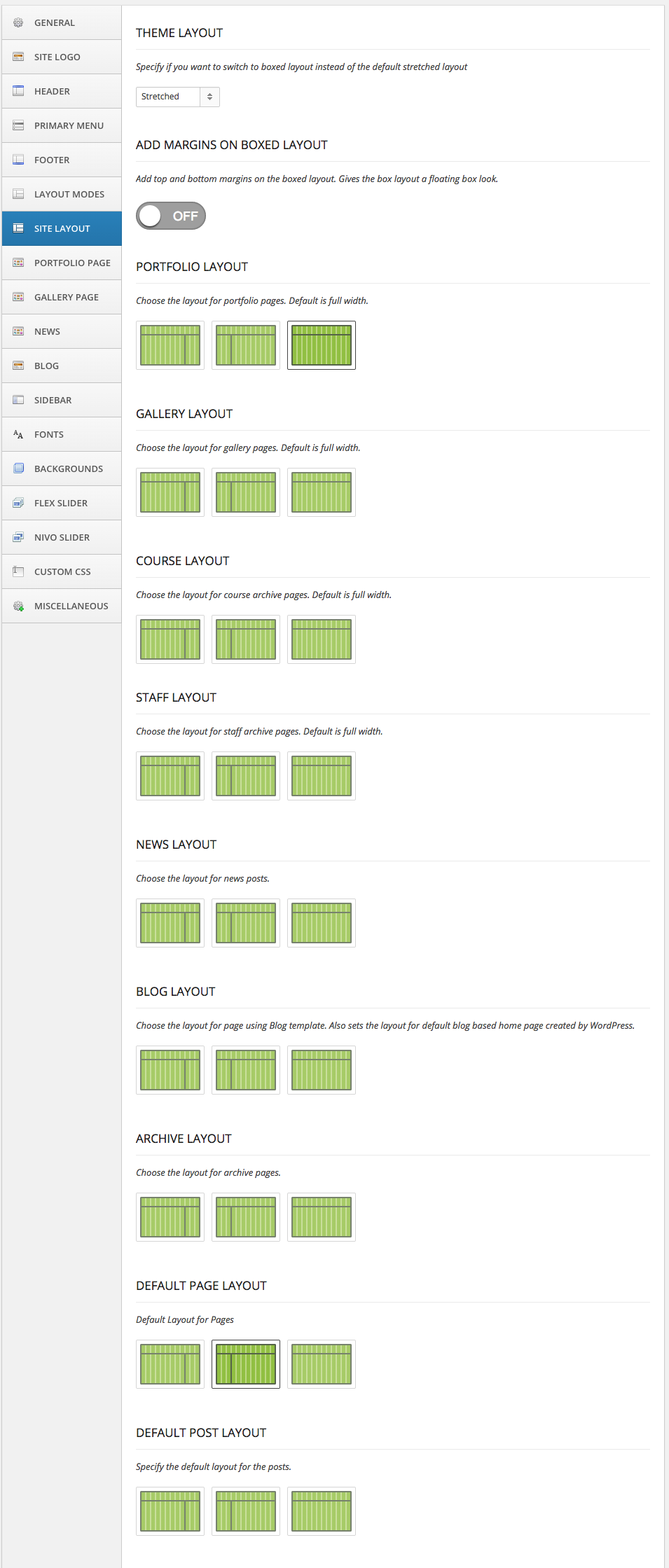Click the Backgrounds icon in sidebar
Screen dimensions: 669x1568
[x=18, y=469]
